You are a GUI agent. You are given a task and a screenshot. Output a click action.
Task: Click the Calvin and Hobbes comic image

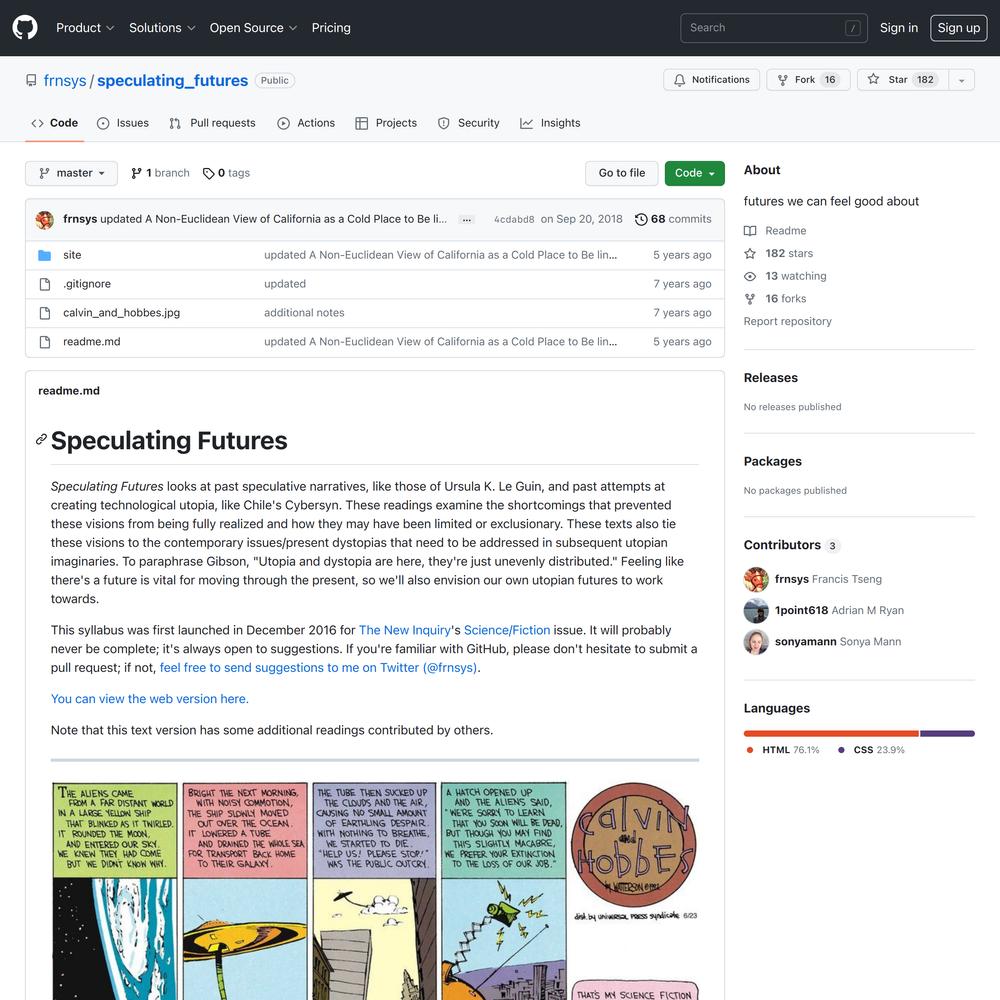click(375, 890)
